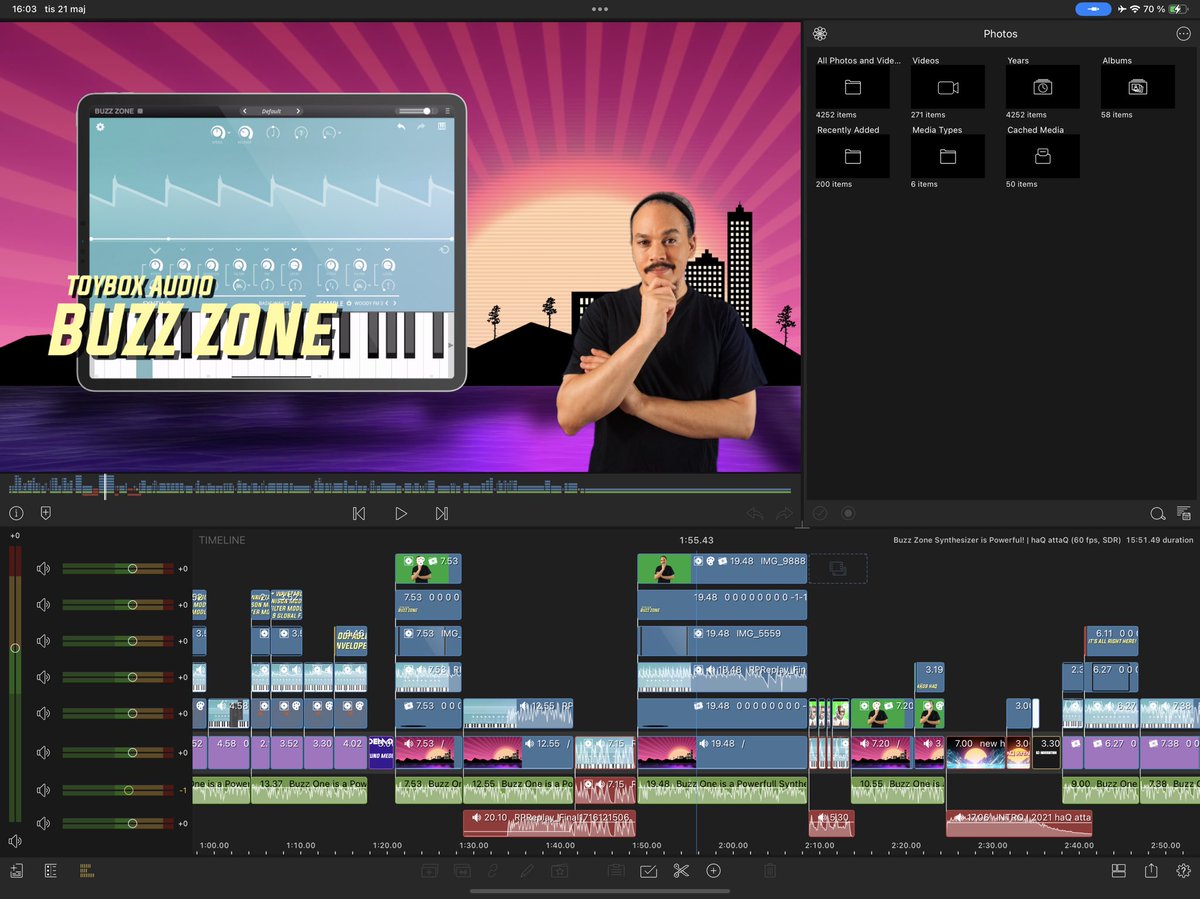Mute the bottom audio track speaker

click(x=43, y=824)
